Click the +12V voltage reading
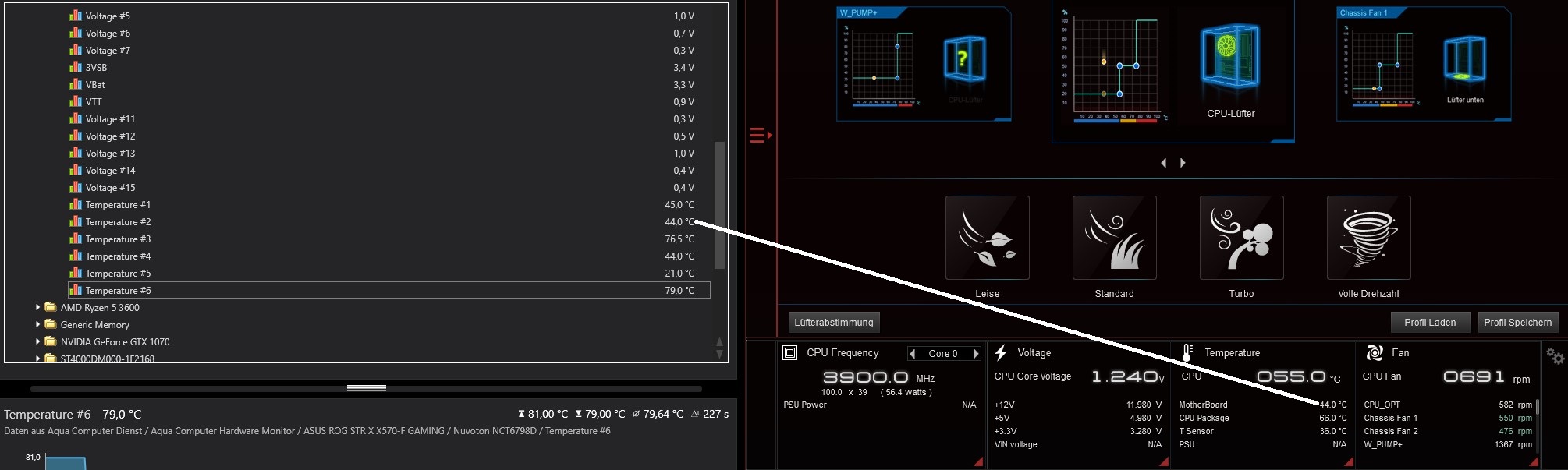The image size is (1568, 470). 1144,405
